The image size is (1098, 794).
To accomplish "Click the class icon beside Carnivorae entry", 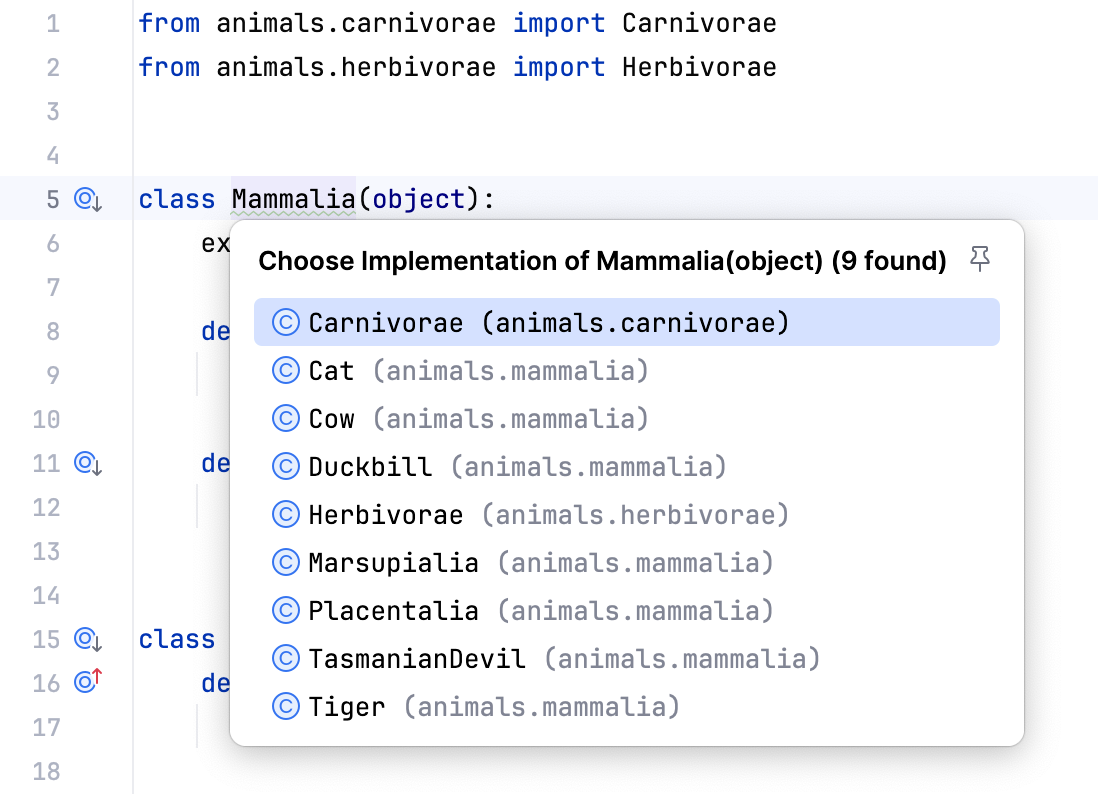I will tap(284, 322).
